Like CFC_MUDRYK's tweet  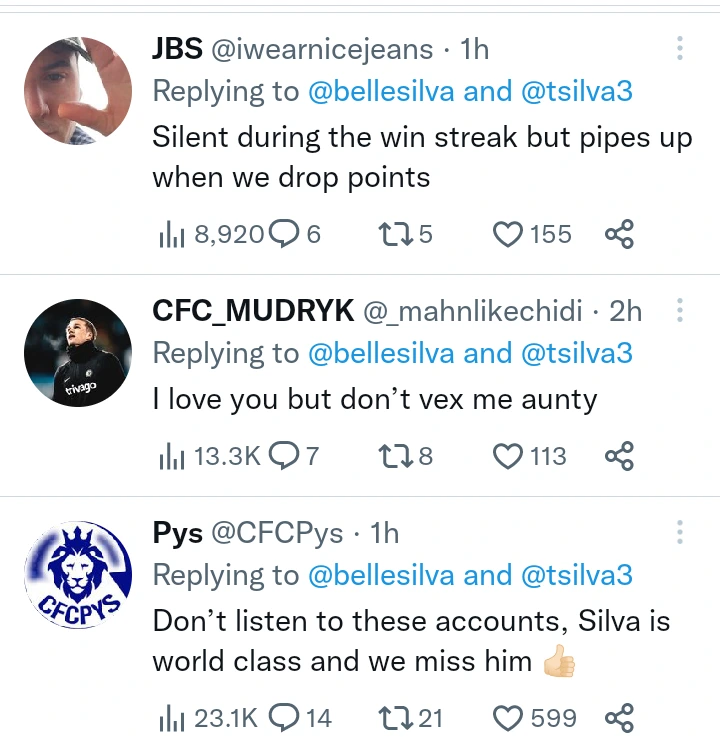(x=510, y=457)
